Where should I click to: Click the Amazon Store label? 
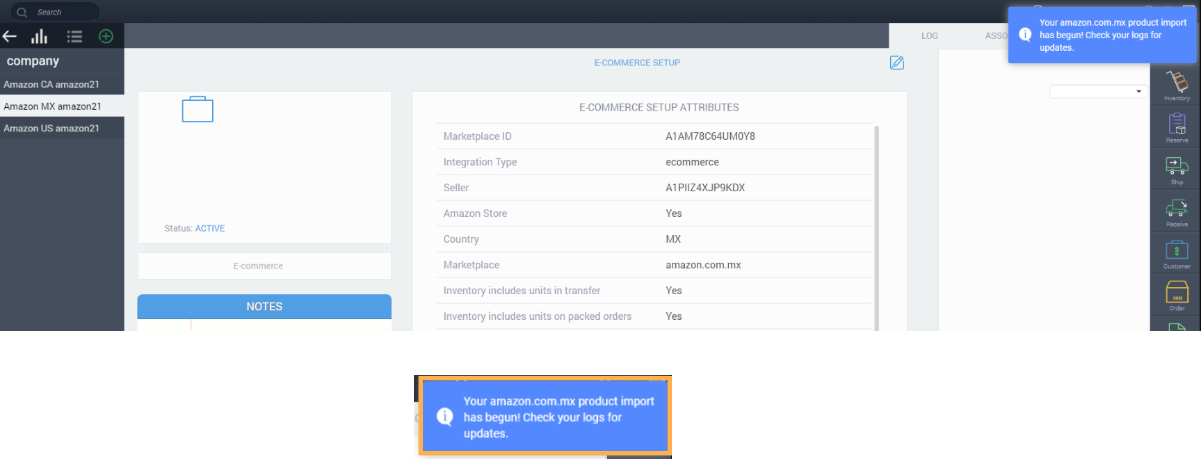point(475,213)
